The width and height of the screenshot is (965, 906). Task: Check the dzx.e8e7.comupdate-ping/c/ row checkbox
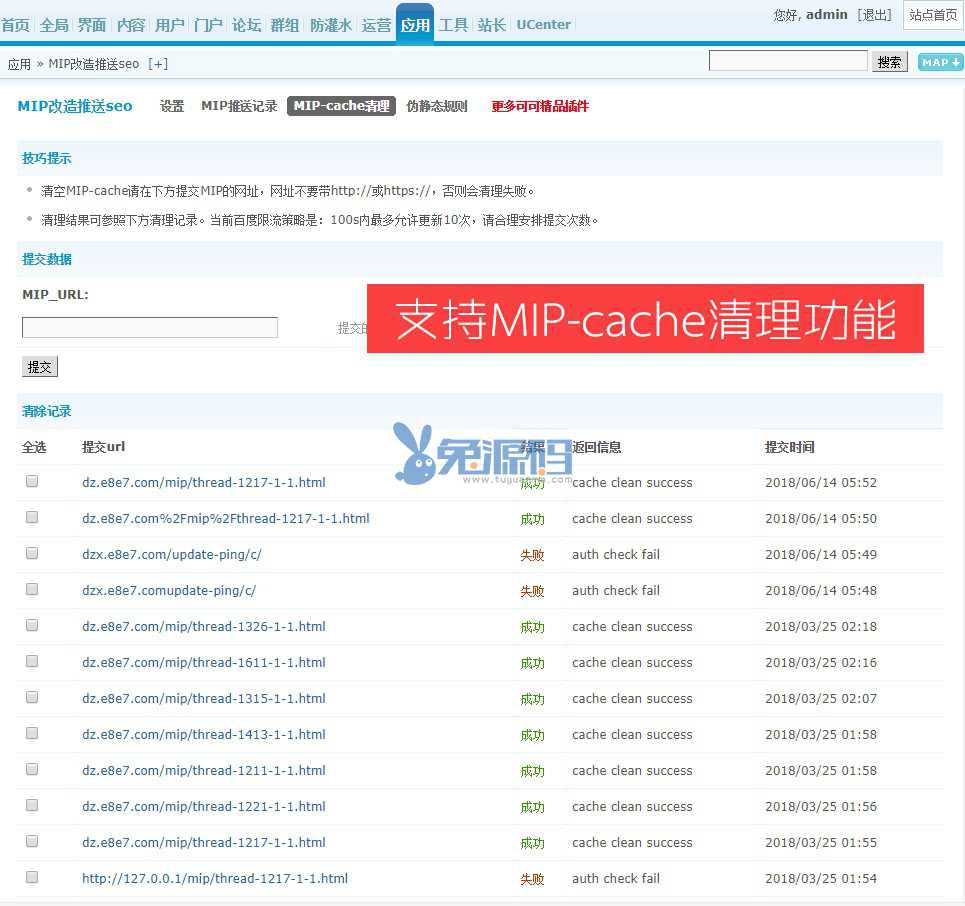(32, 589)
